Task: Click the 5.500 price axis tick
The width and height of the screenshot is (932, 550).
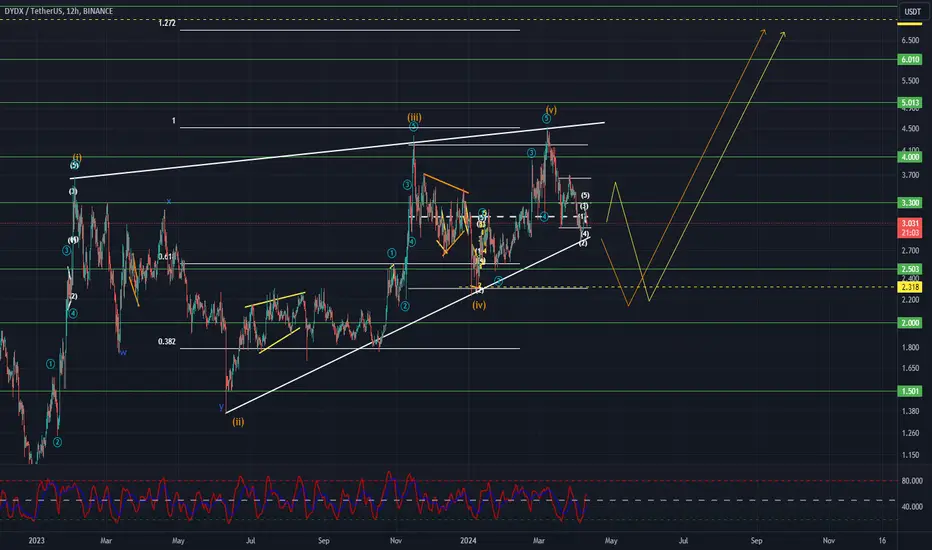Action: [910, 81]
